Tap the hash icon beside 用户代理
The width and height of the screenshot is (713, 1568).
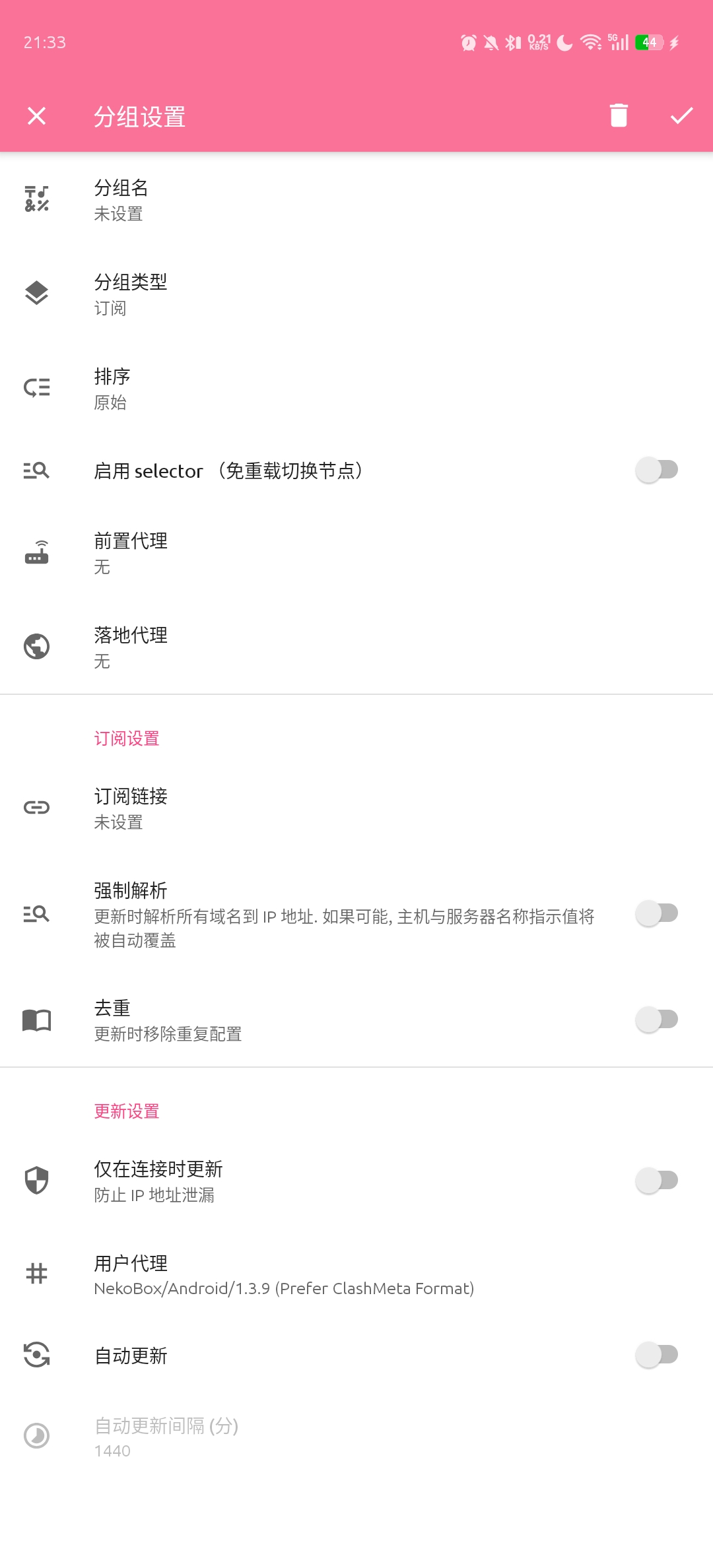coord(37,1273)
